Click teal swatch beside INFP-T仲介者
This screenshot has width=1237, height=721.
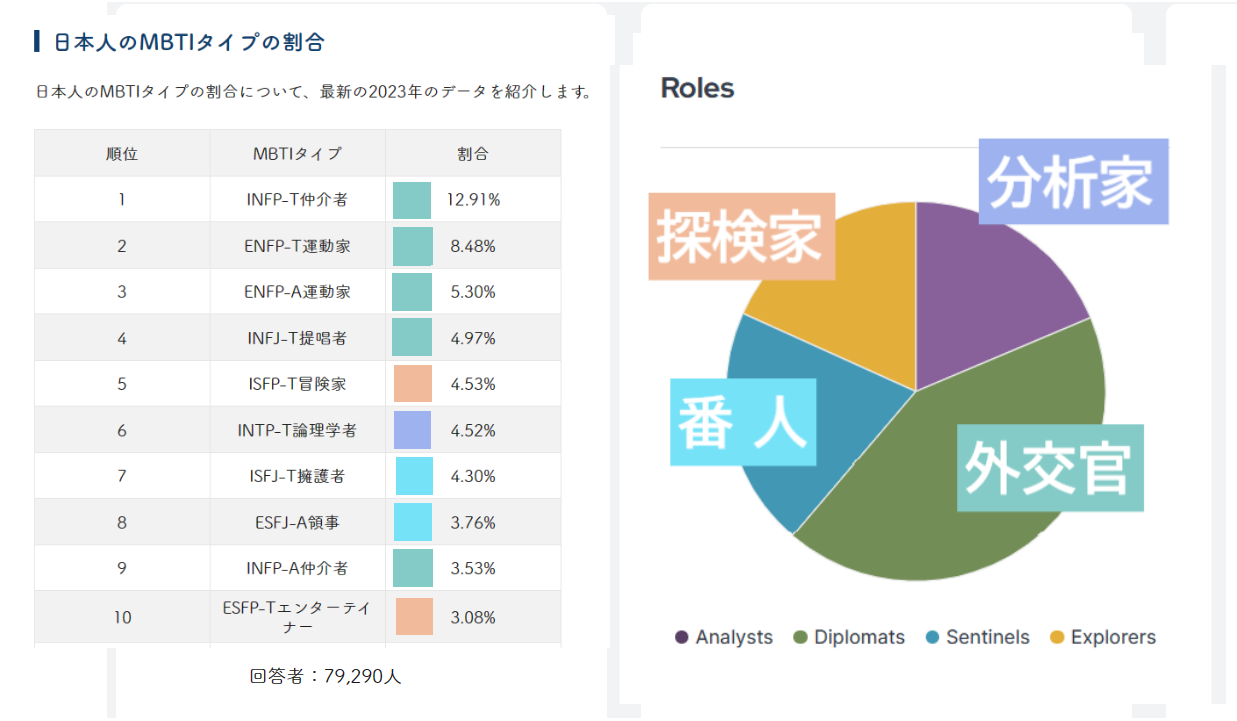(x=412, y=200)
